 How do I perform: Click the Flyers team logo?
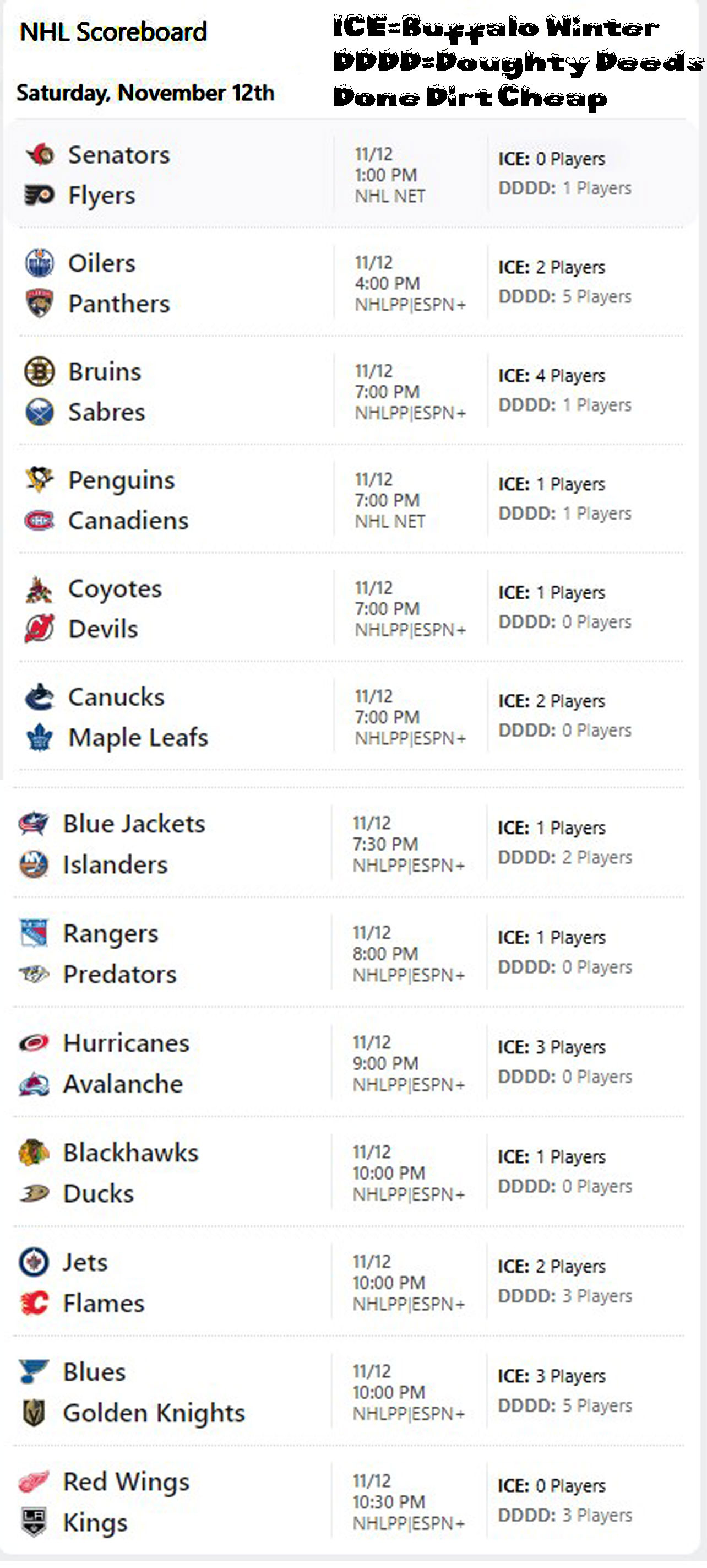coord(40,196)
